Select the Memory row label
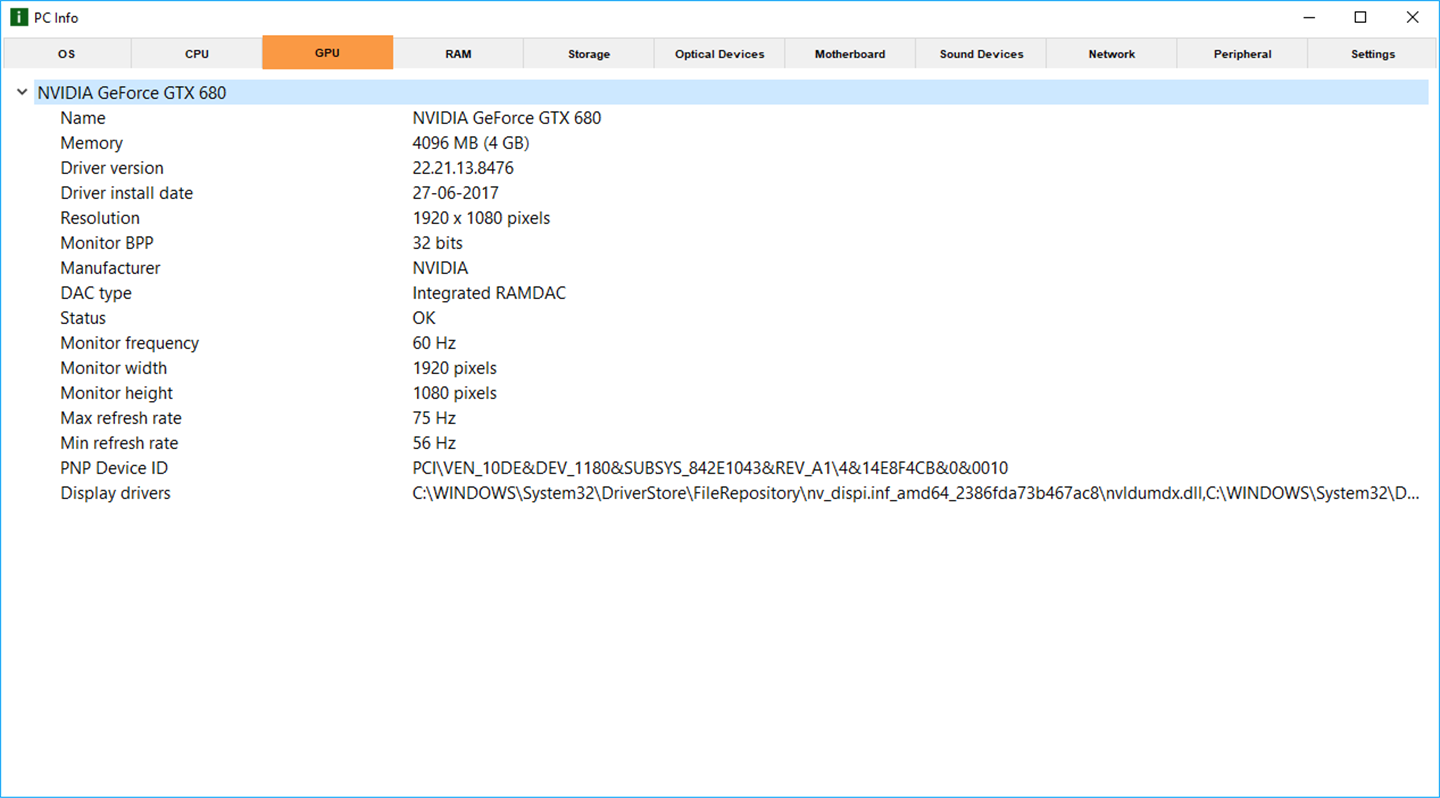Image resolution: width=1440 pixels, height=798 pixels. pyautogui.click(x=92, y=143)
